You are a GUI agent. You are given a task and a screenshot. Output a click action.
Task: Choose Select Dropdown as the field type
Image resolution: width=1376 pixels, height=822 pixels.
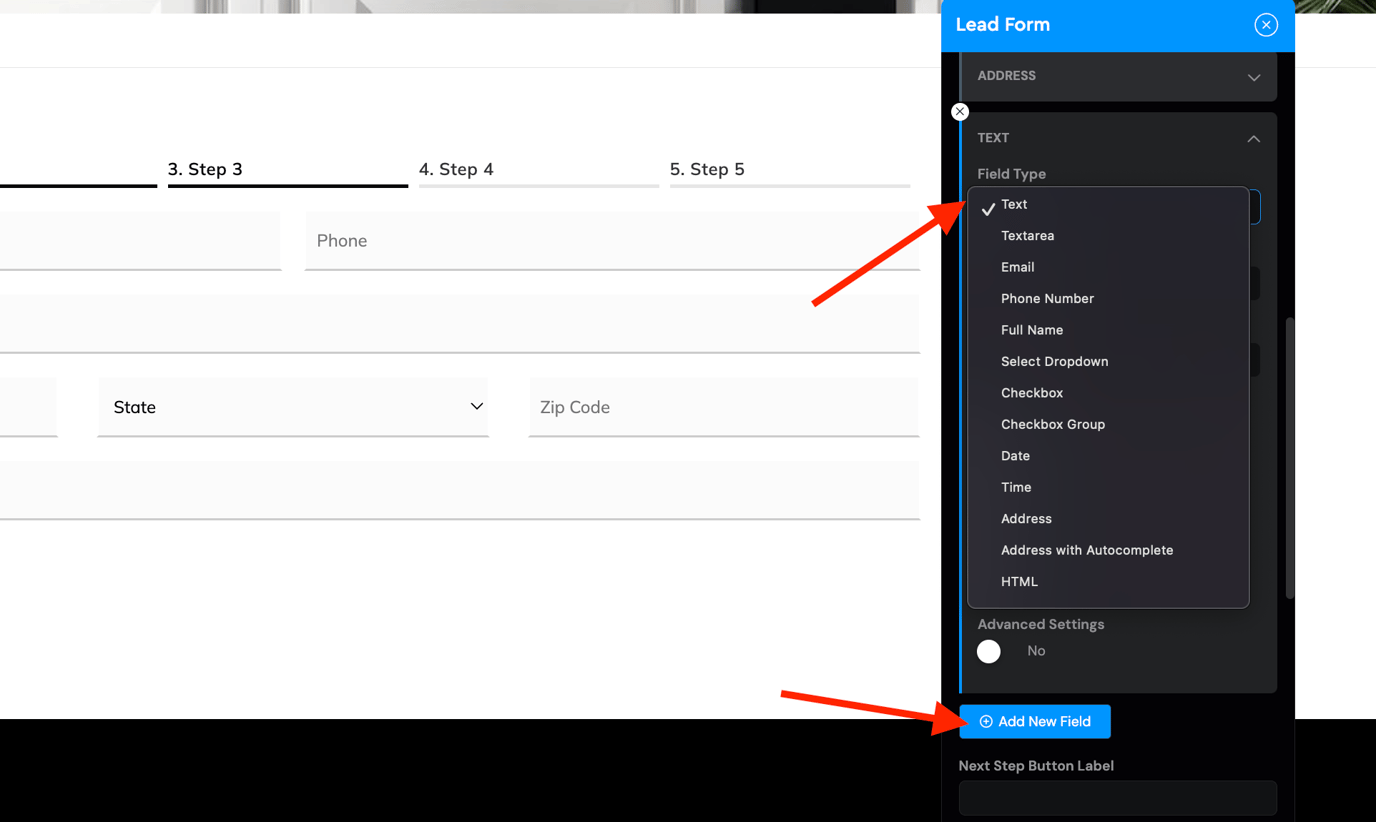click(1055, 361)
